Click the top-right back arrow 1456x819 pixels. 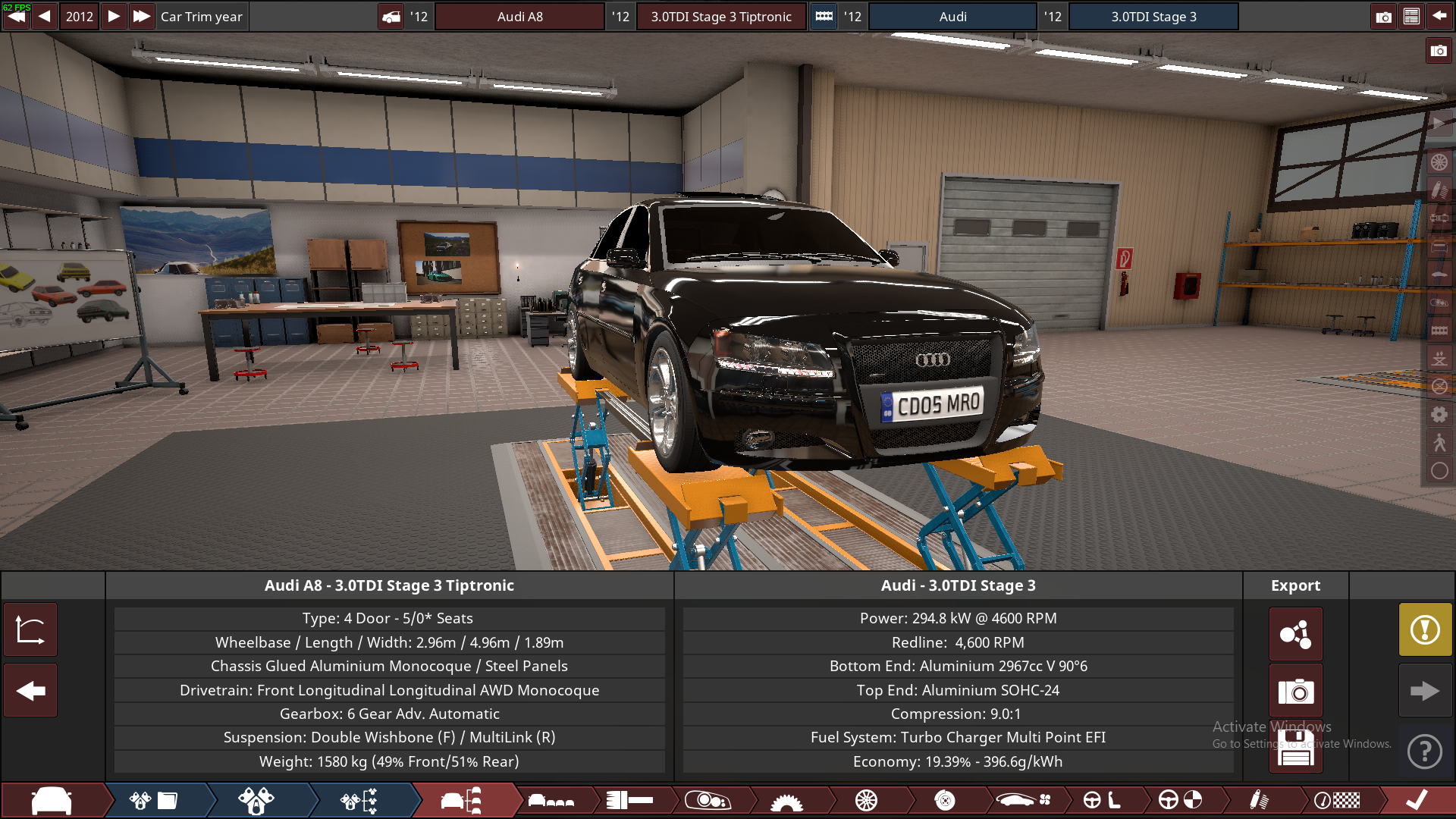(1439, 17)
